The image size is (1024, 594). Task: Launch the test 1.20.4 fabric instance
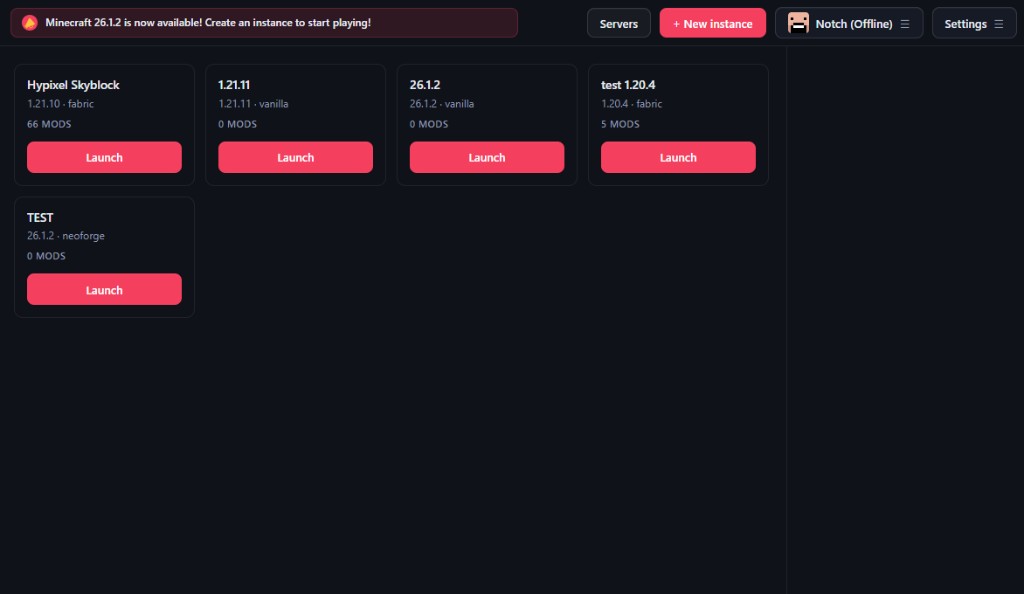678,157
